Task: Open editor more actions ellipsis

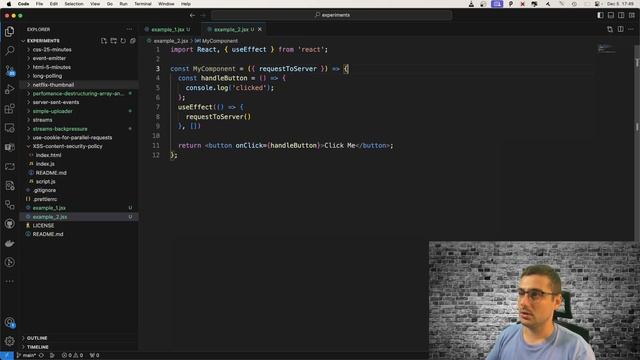Action: tap(631, 29)
